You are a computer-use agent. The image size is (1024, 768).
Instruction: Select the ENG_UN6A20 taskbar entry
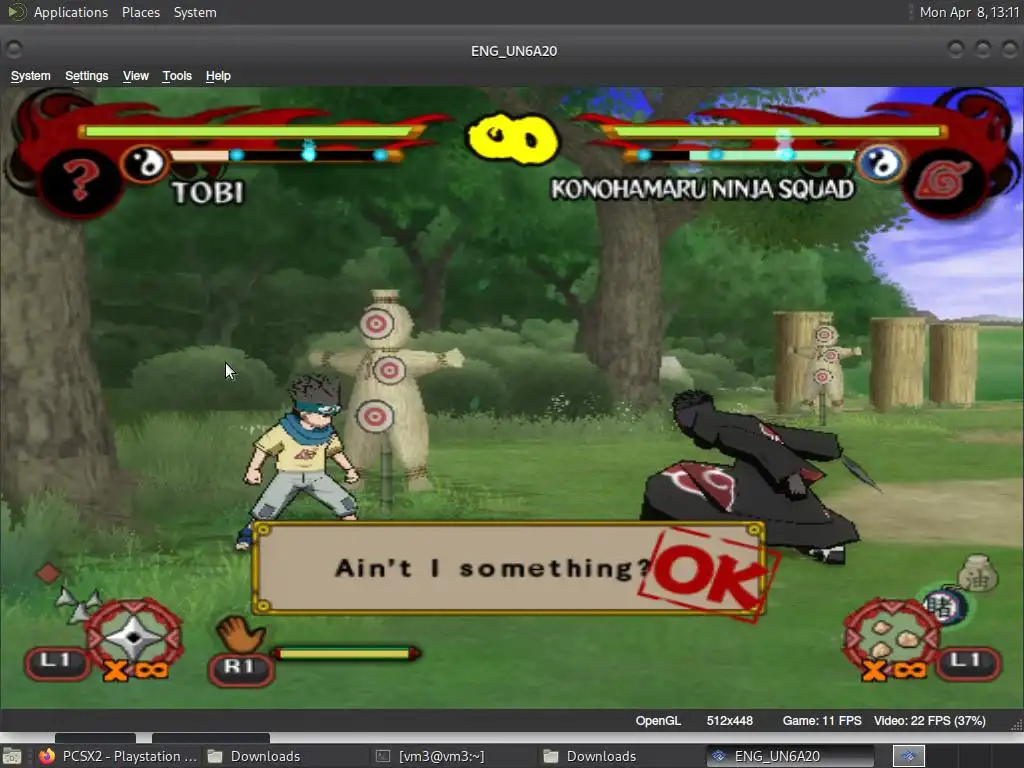(x=789, y=756)
